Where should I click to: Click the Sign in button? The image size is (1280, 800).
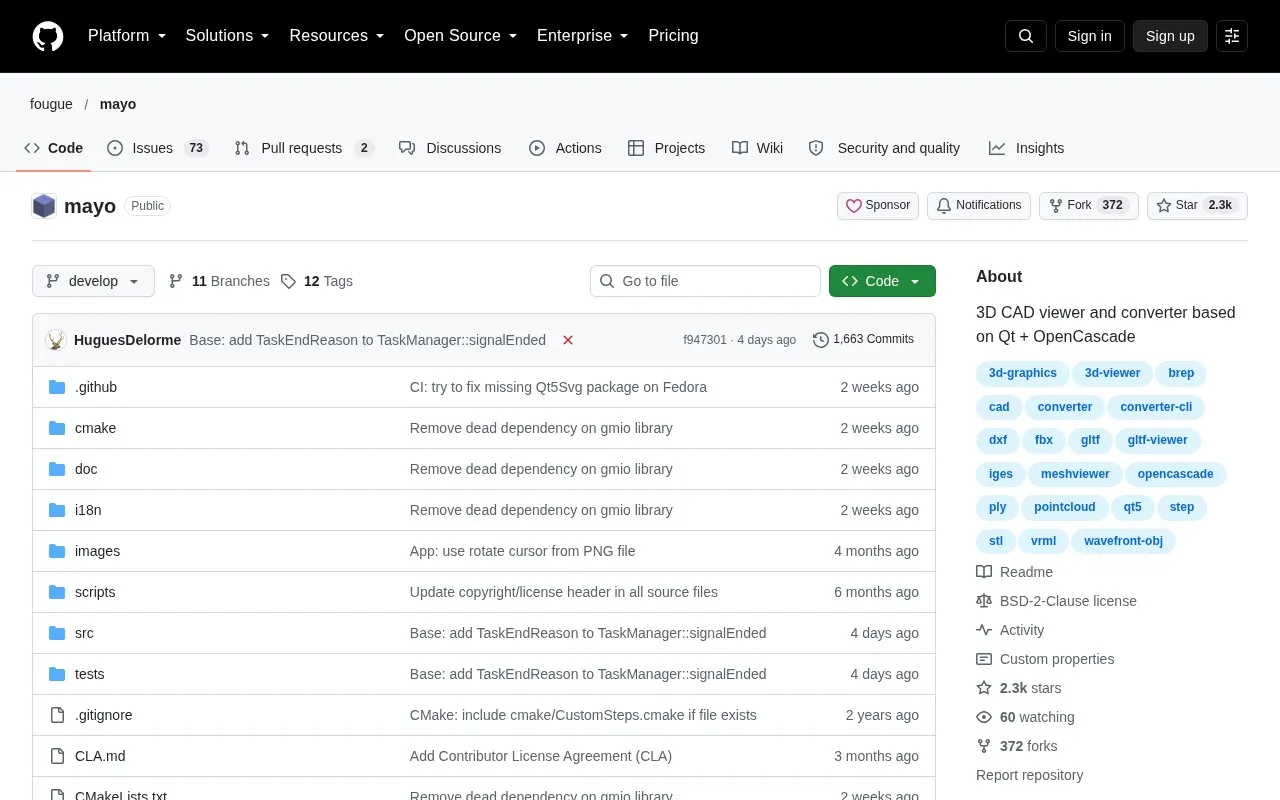coord(1089,36)
